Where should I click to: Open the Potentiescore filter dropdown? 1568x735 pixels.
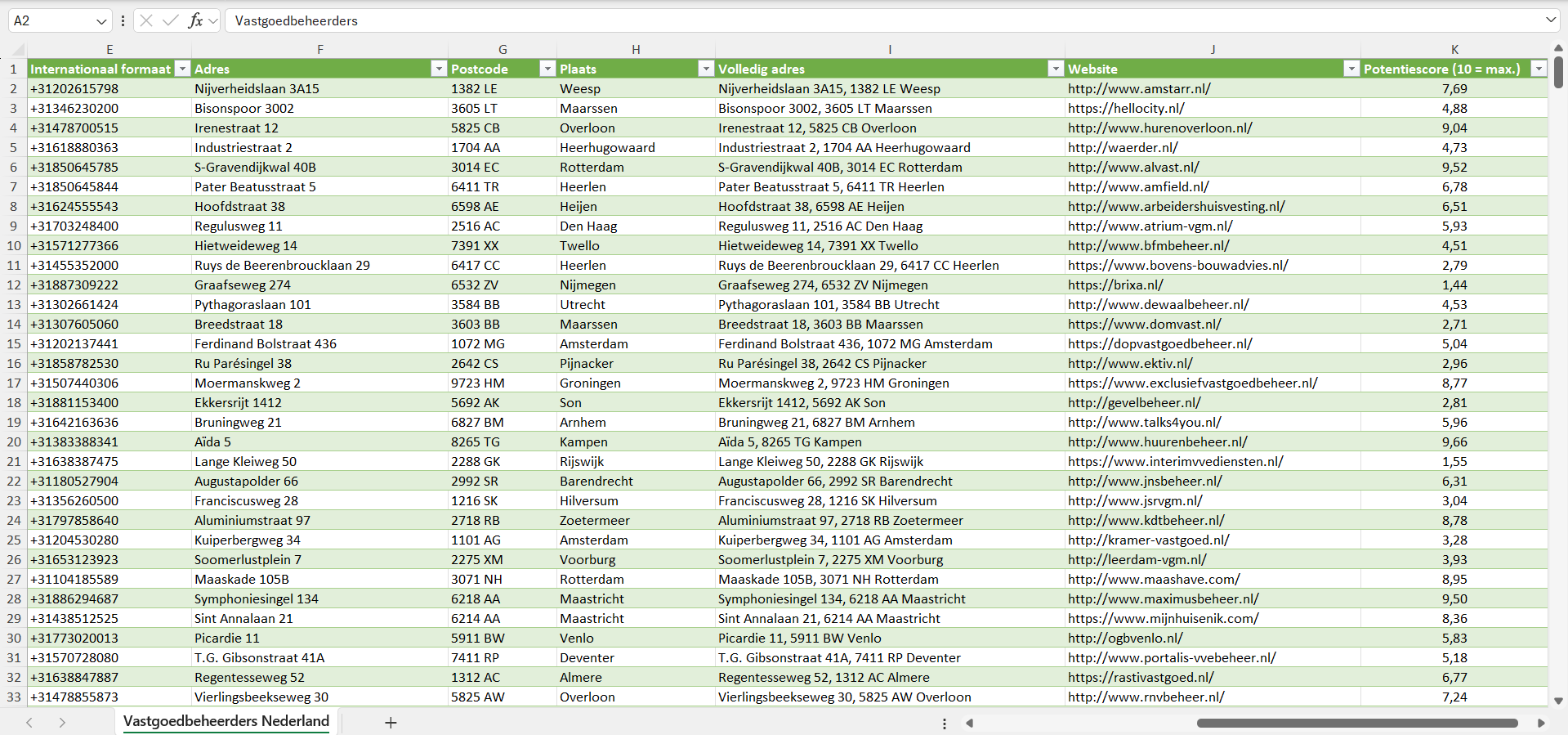1539,69
